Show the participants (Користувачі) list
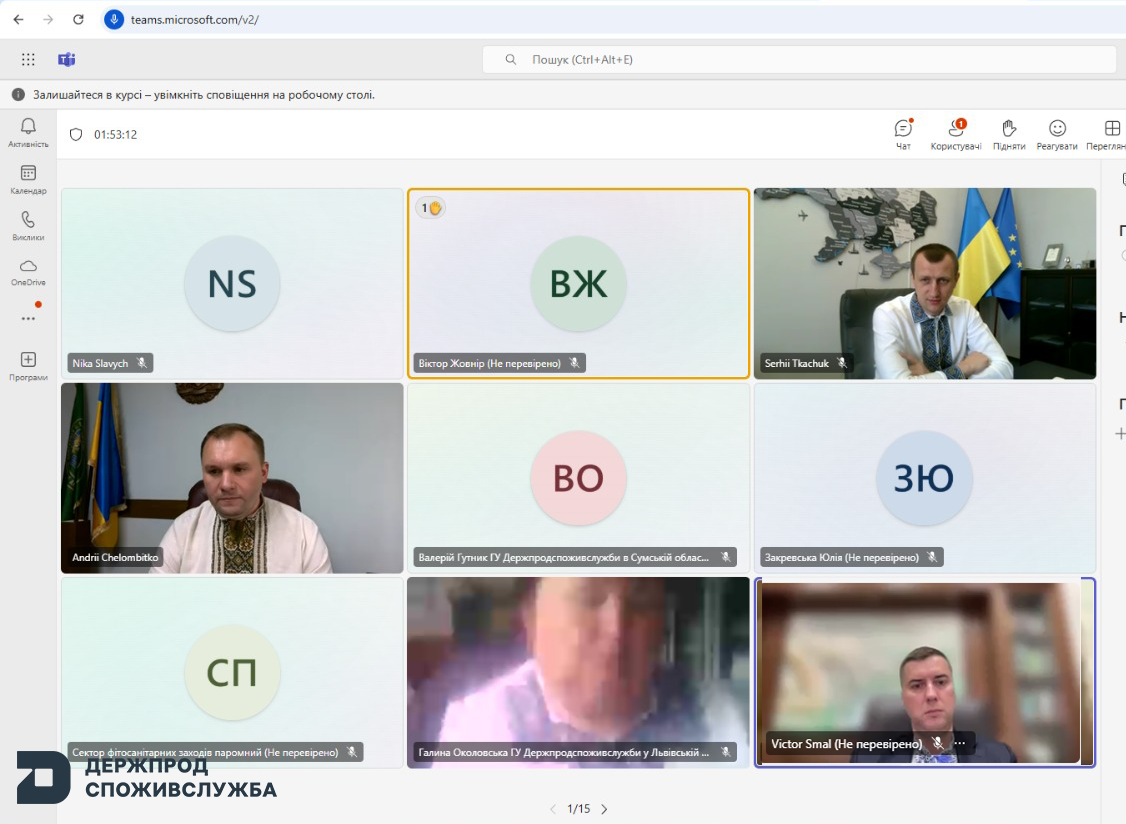 [956, 129]
